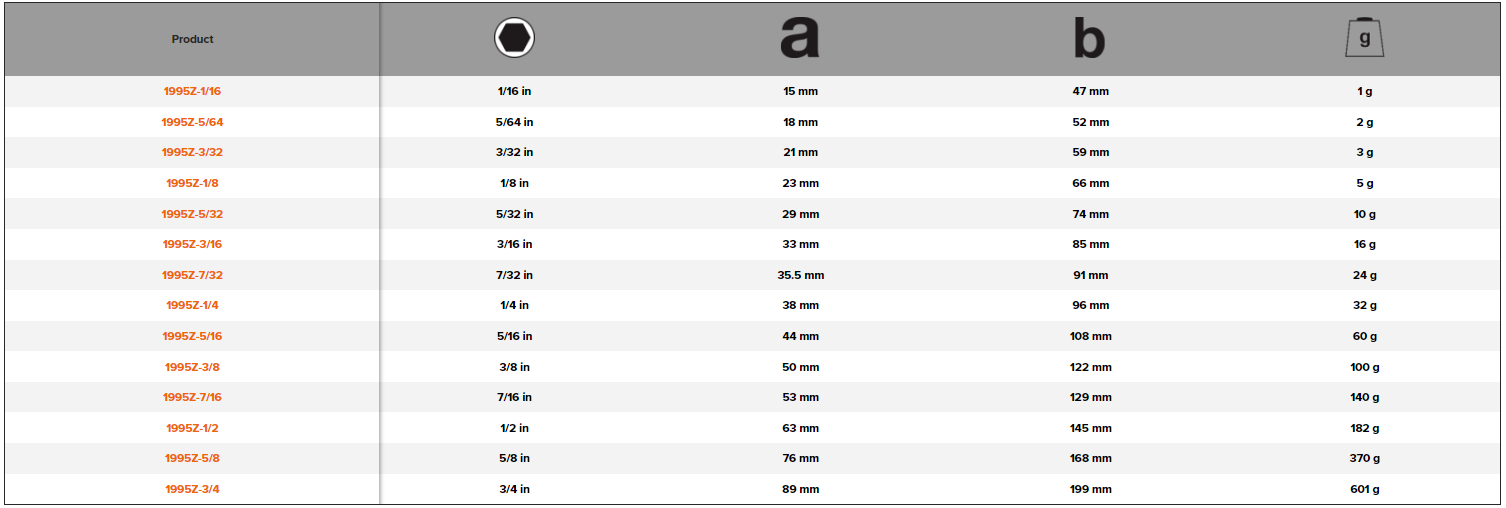1506x508 pixels.
Task: Open the 1995Z-5/16 product link
Action: coord(192,337)
